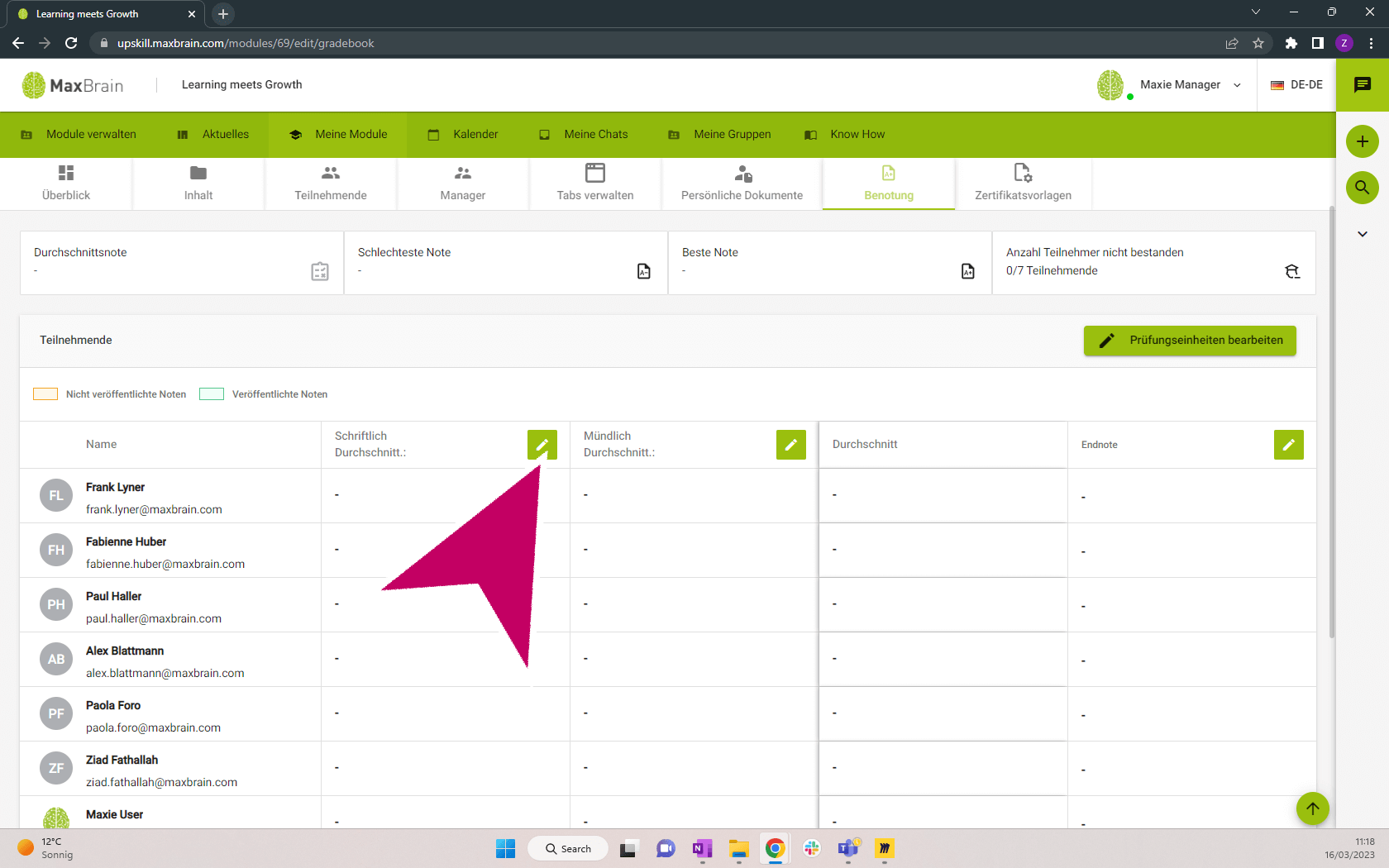Click the Windows Start button
The width and height of the screenshot is (1389, 868).
click(505, 849)
